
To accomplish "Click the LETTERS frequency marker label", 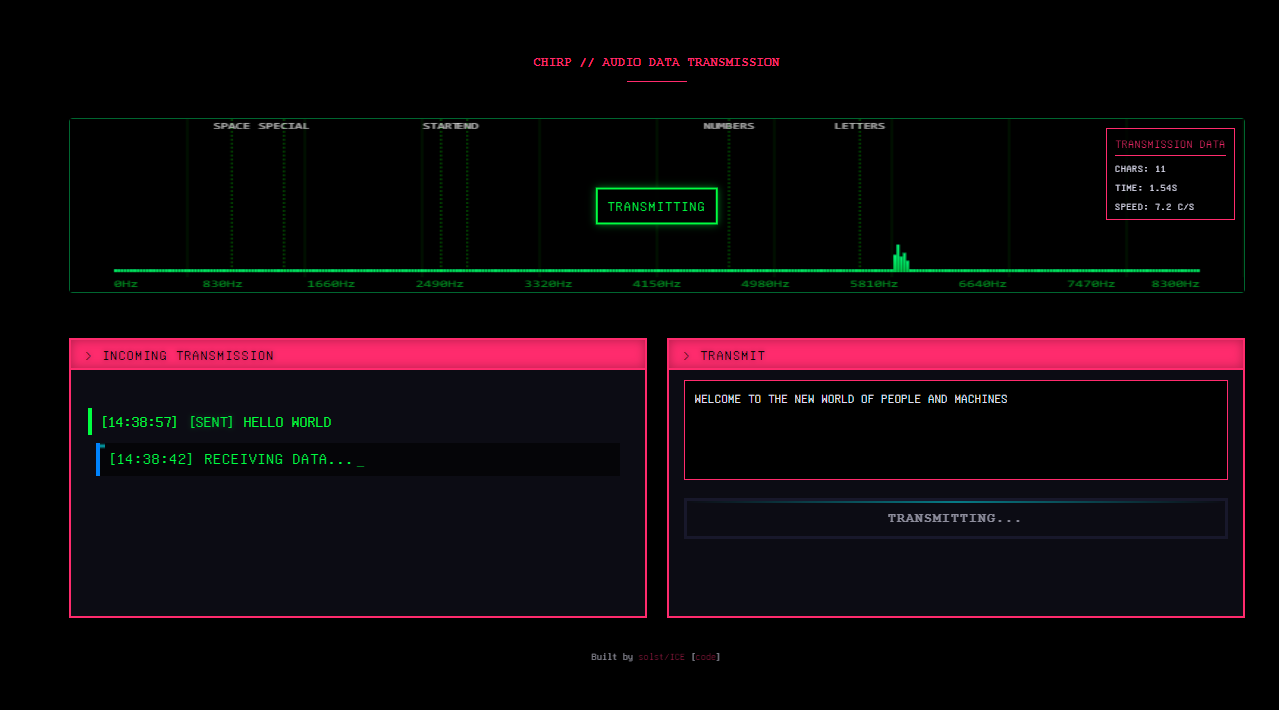I will pos(860,126).
